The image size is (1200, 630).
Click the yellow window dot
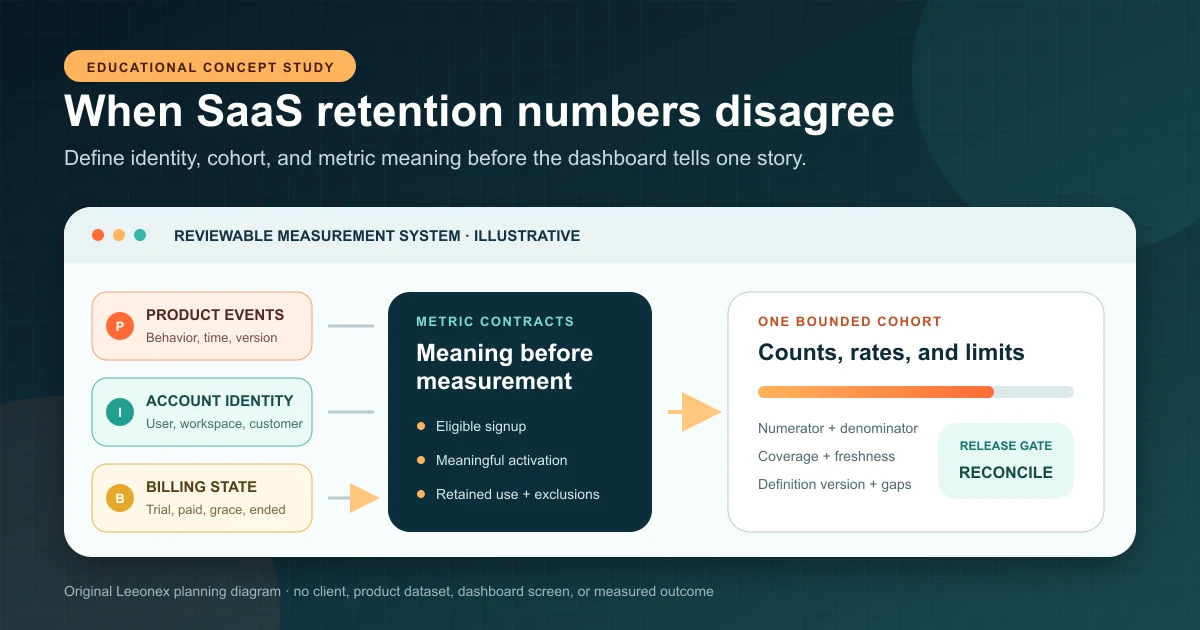[119, 235]
